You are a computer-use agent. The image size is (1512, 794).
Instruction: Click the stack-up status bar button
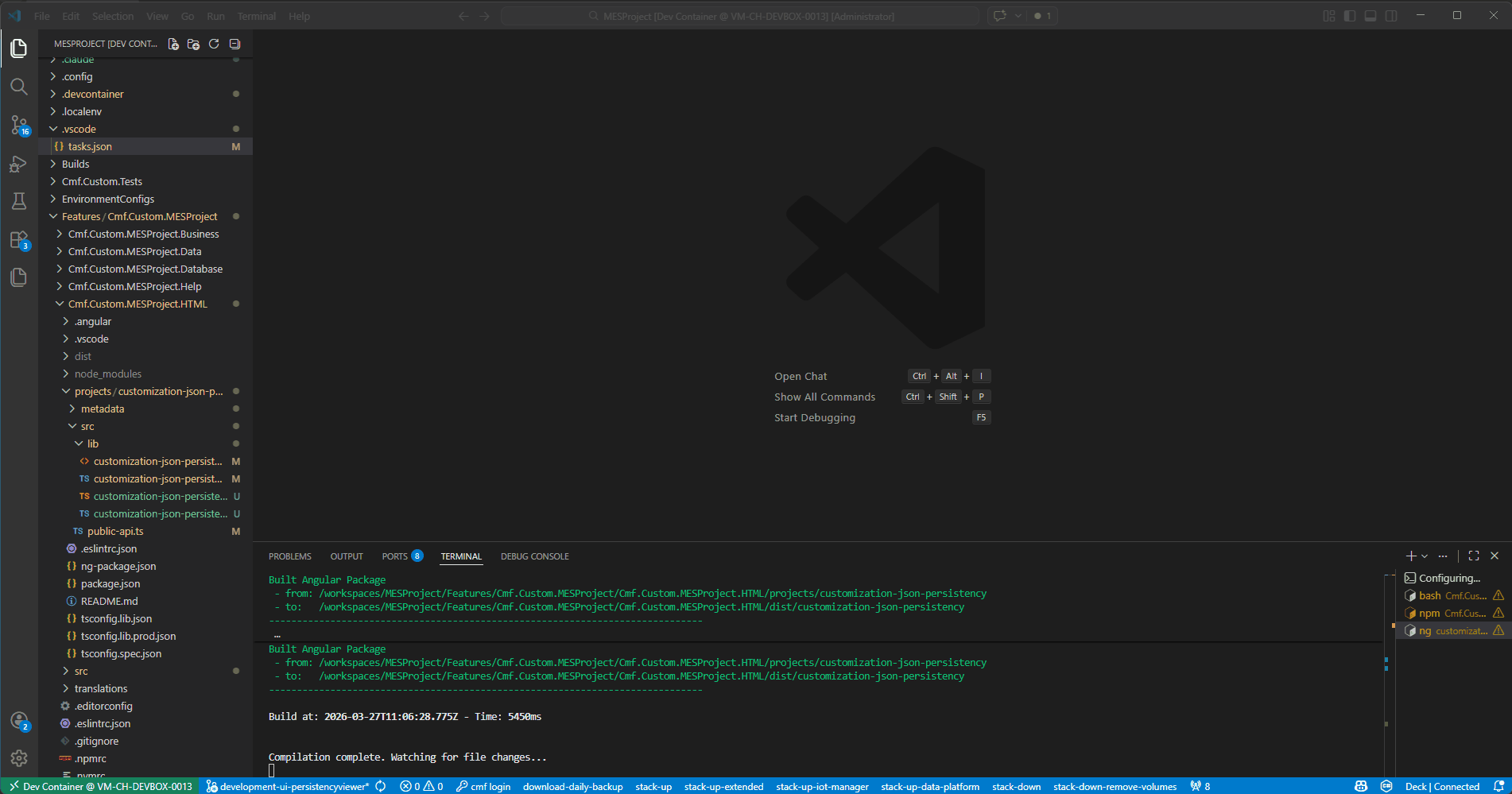[653, 786]
